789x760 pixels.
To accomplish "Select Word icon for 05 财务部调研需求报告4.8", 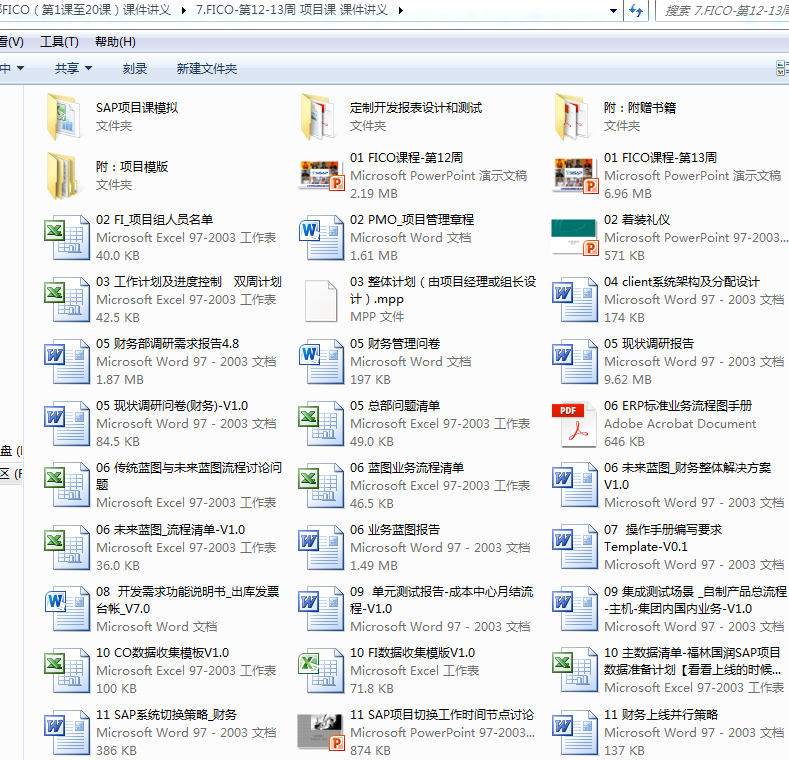I will [x=67, y=361].
